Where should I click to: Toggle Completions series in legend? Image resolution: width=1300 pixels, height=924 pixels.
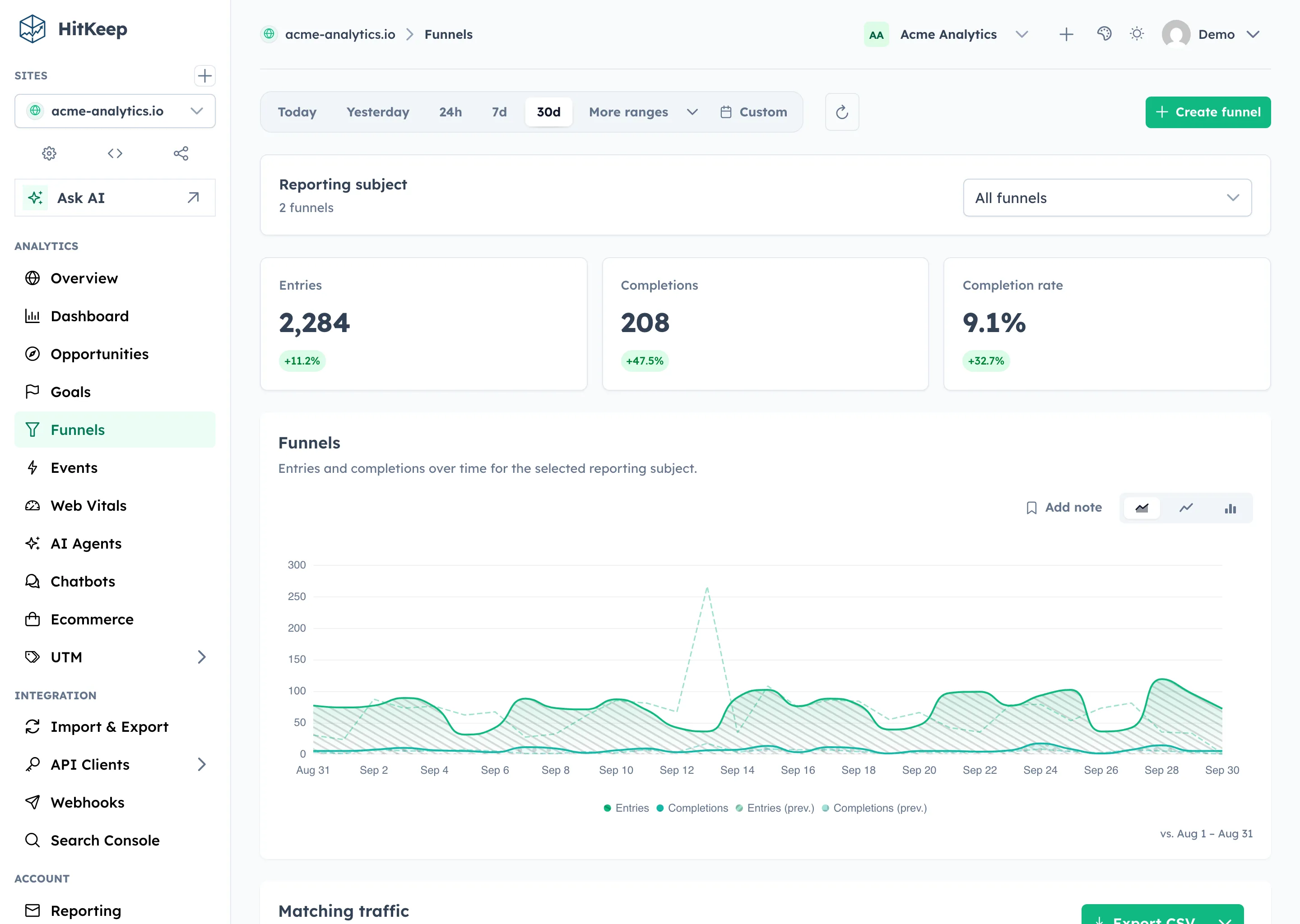(692, 808)
